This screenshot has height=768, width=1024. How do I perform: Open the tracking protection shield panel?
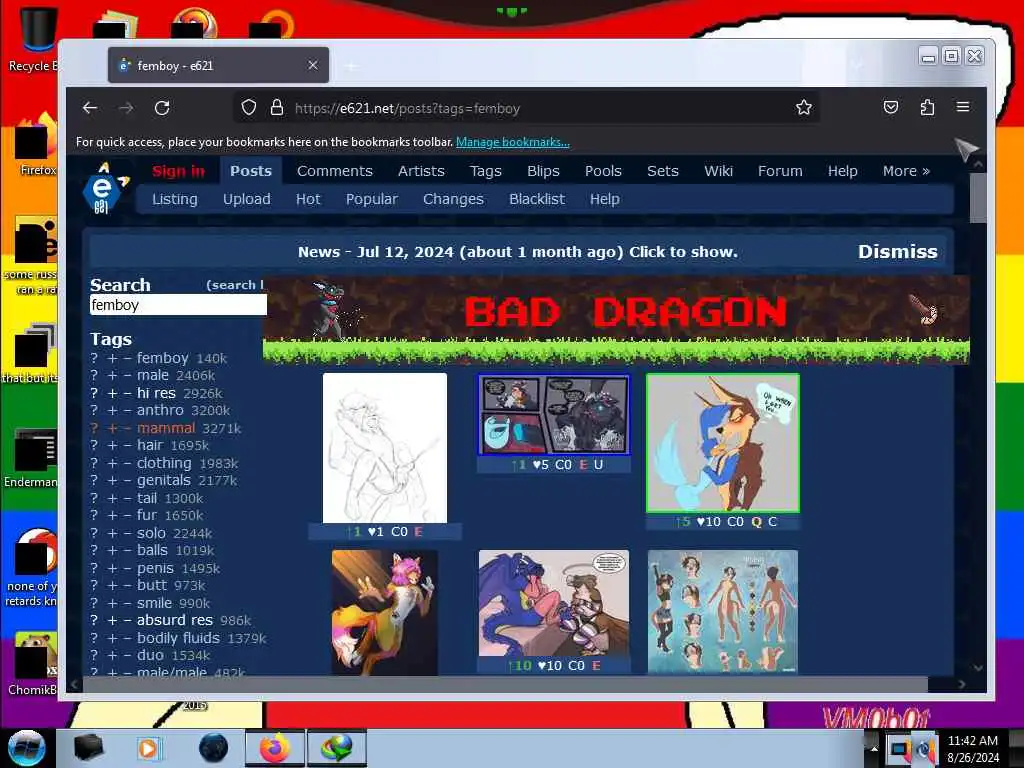(x=249, y=108)
